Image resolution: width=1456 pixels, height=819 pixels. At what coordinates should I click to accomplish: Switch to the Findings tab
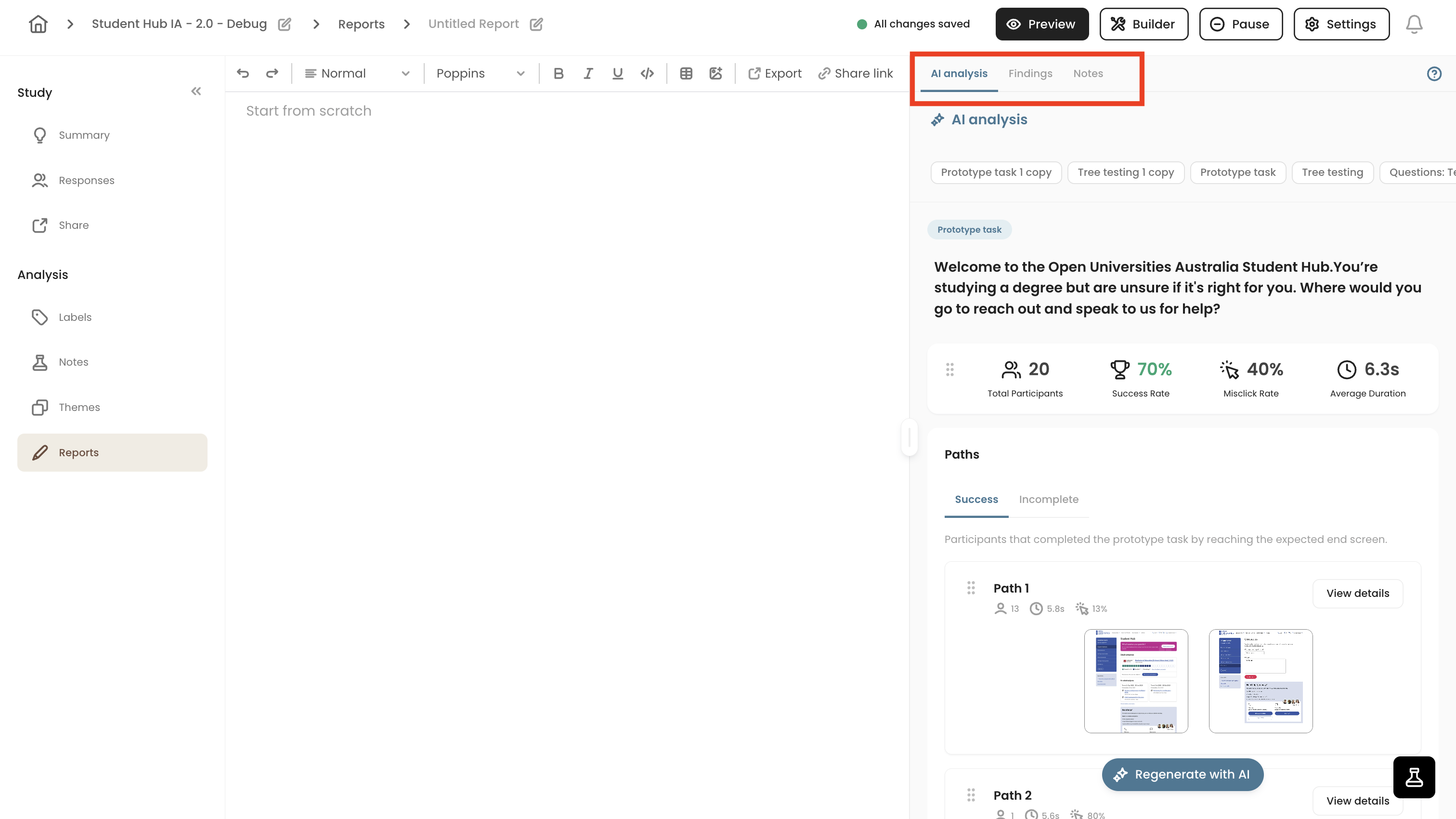[x=1030, y=74]
